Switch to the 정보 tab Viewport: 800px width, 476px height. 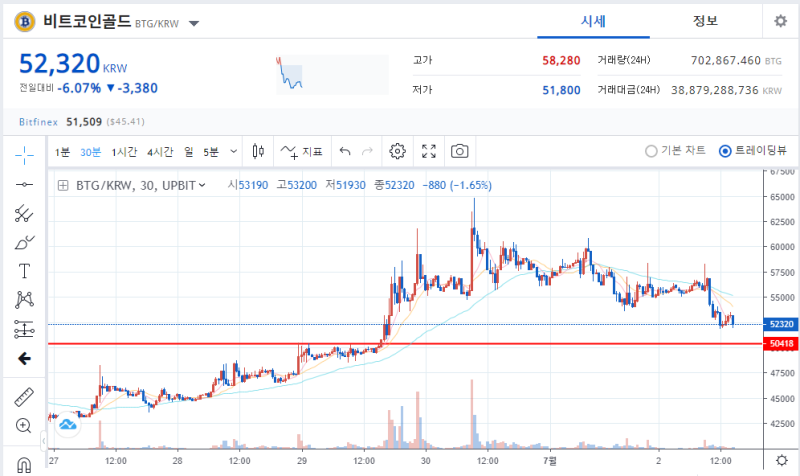click(x=706, y=21)
